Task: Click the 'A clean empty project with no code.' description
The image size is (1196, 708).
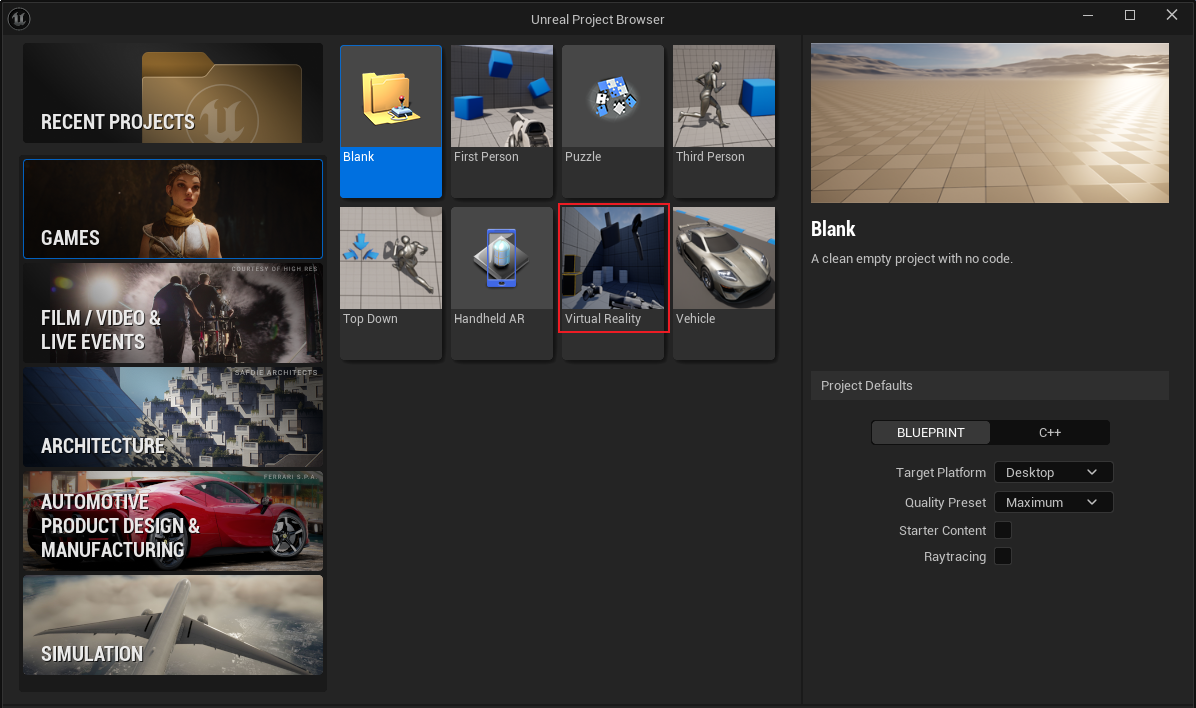Action: click(x=911, y=259)
